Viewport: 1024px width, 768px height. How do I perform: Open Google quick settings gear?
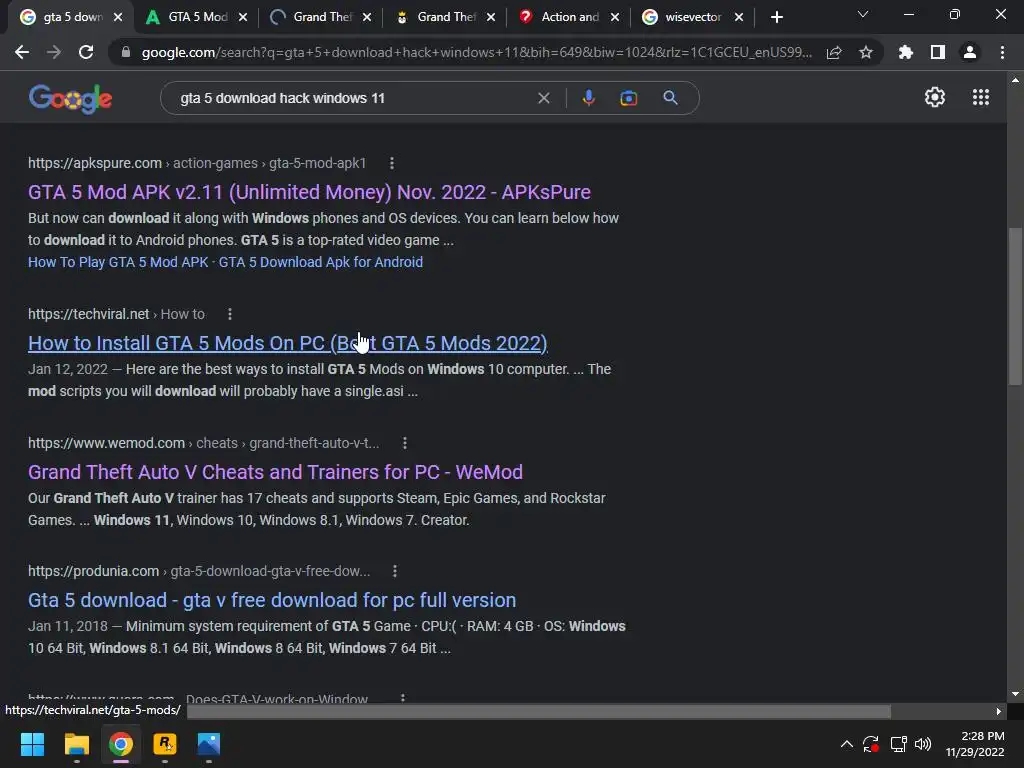[935, 97]
